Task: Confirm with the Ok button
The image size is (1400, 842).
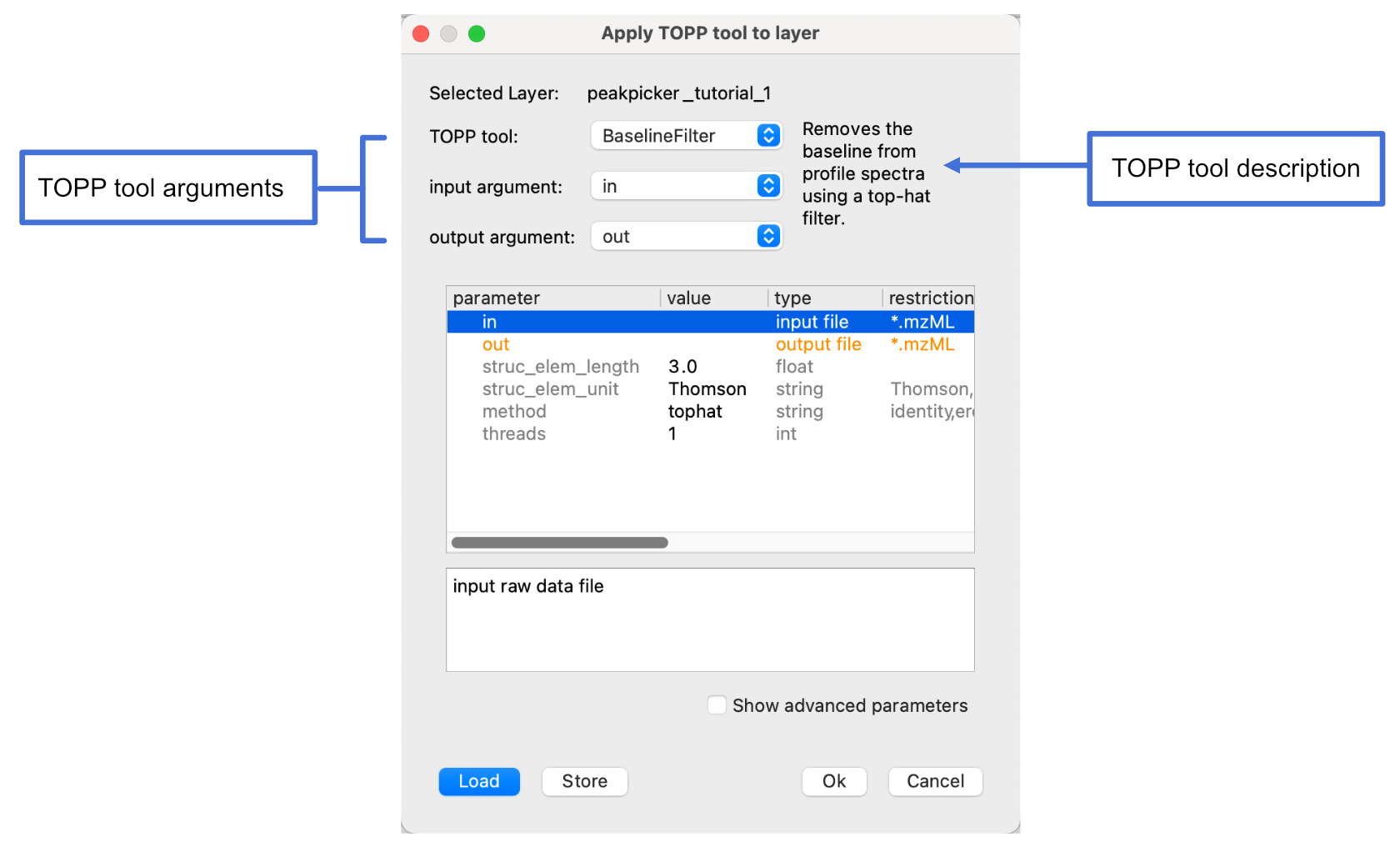Action: (x=833, y=781)
